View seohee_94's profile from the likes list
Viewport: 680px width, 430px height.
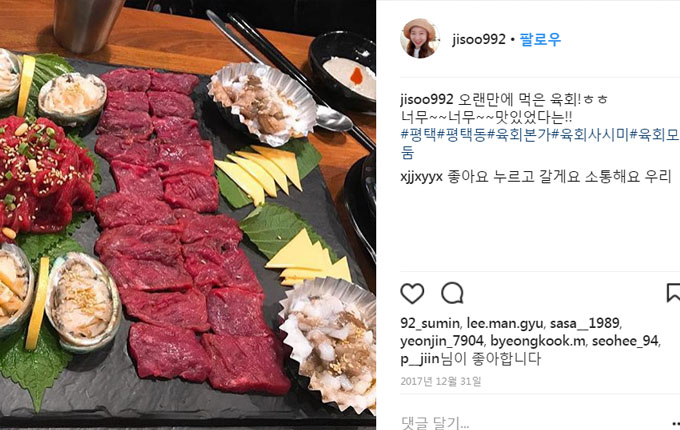625,342
